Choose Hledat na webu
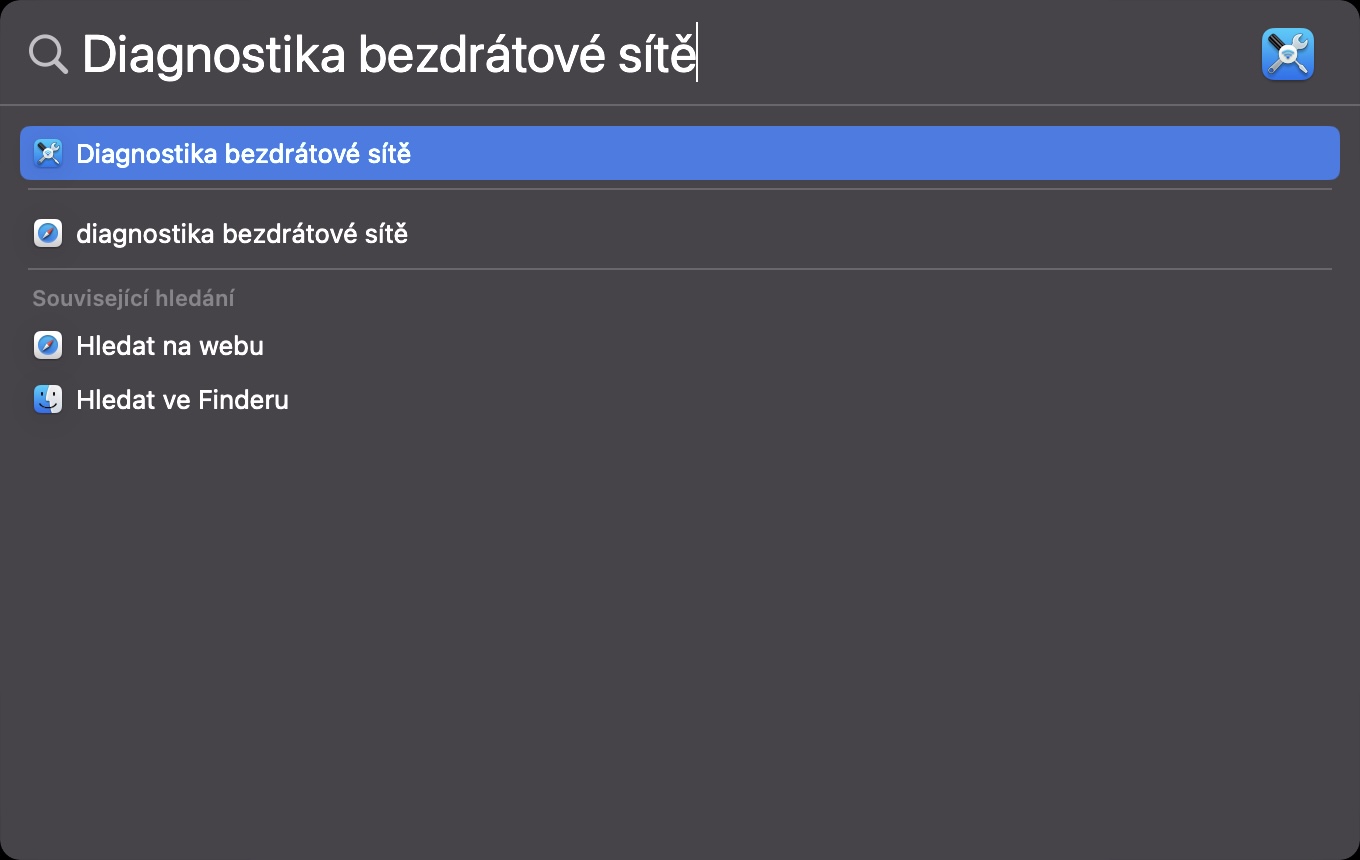The height and width of the screenshot is (860, 1360). coord(170,345)
